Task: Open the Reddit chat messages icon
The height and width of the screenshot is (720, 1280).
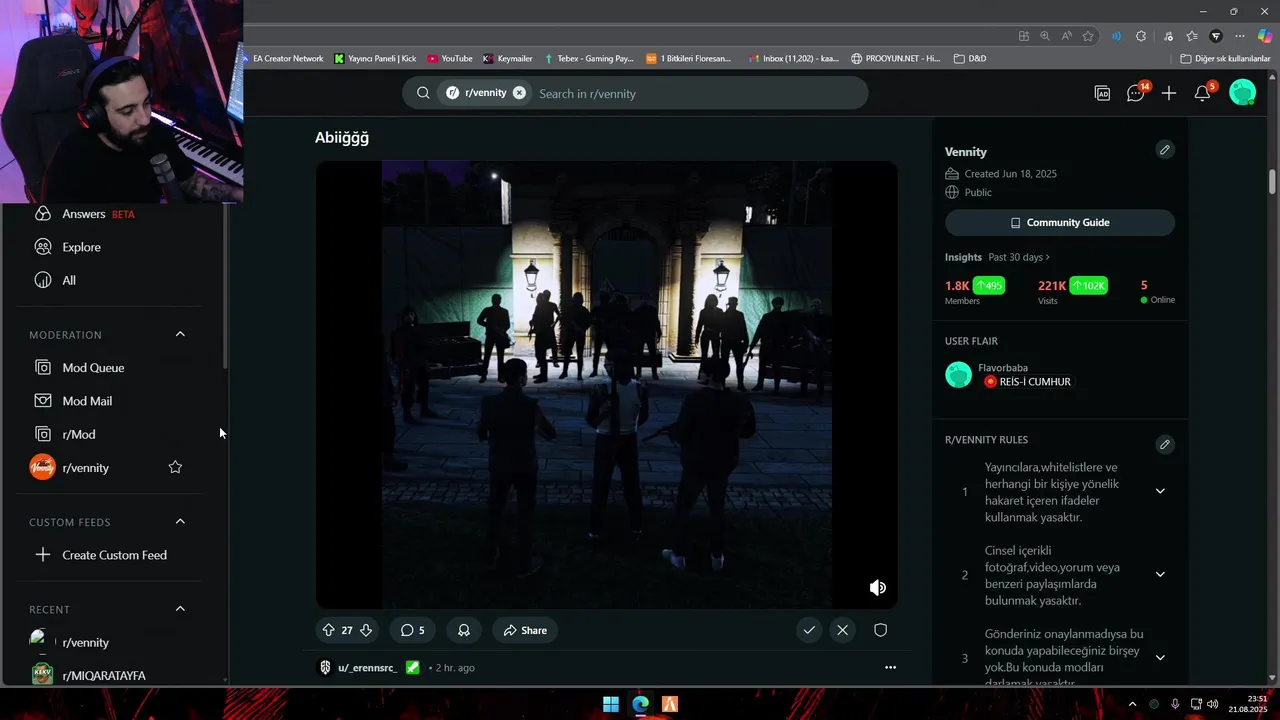Action: tap(1136, 93)
